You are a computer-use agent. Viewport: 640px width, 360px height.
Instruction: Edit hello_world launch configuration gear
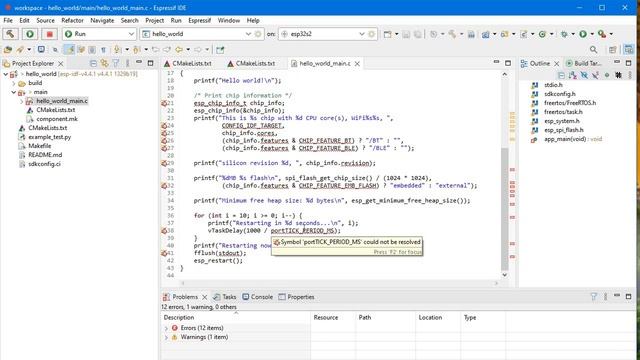coord(258,34)
